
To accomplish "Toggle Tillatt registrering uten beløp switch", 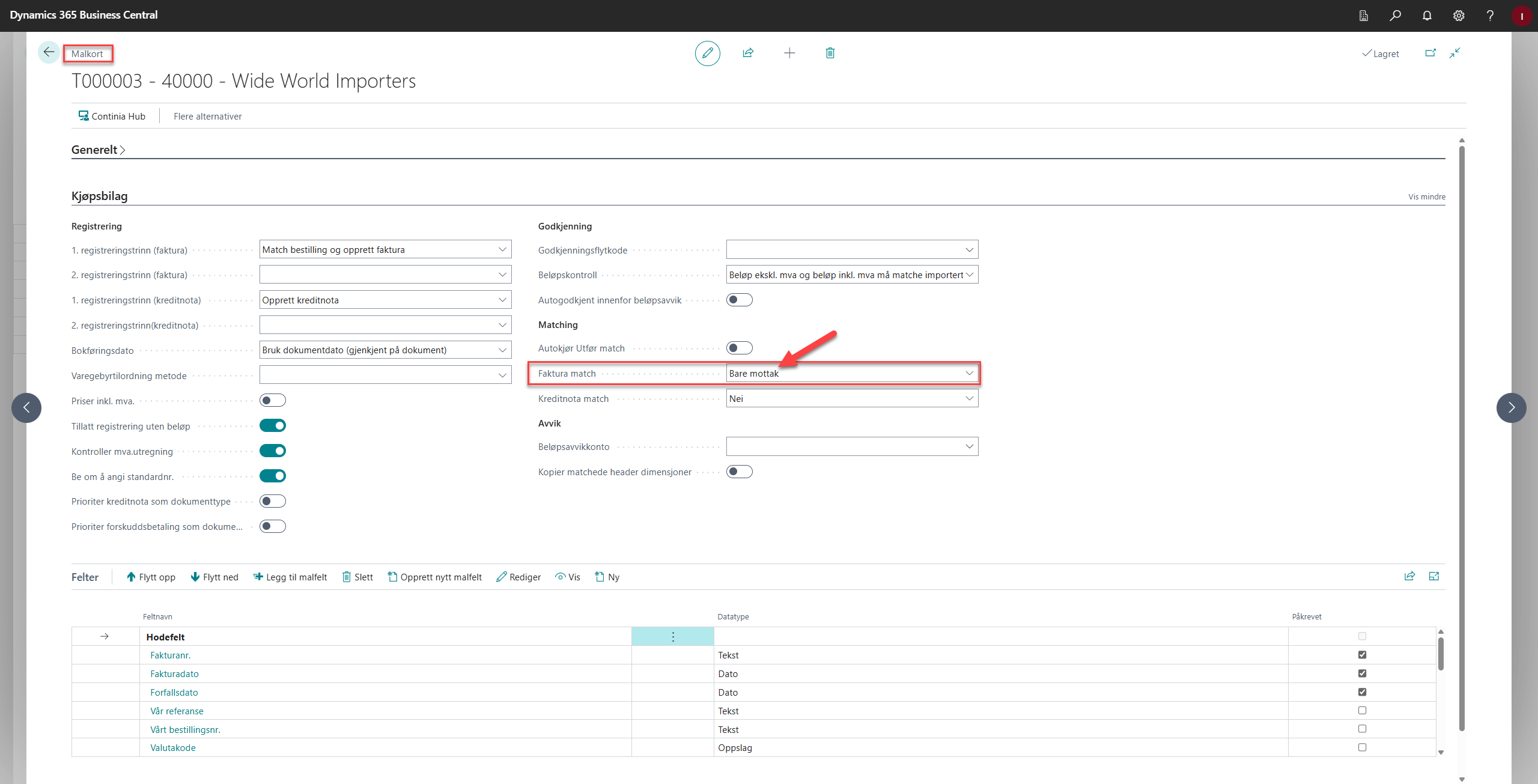I will point(273,426).
